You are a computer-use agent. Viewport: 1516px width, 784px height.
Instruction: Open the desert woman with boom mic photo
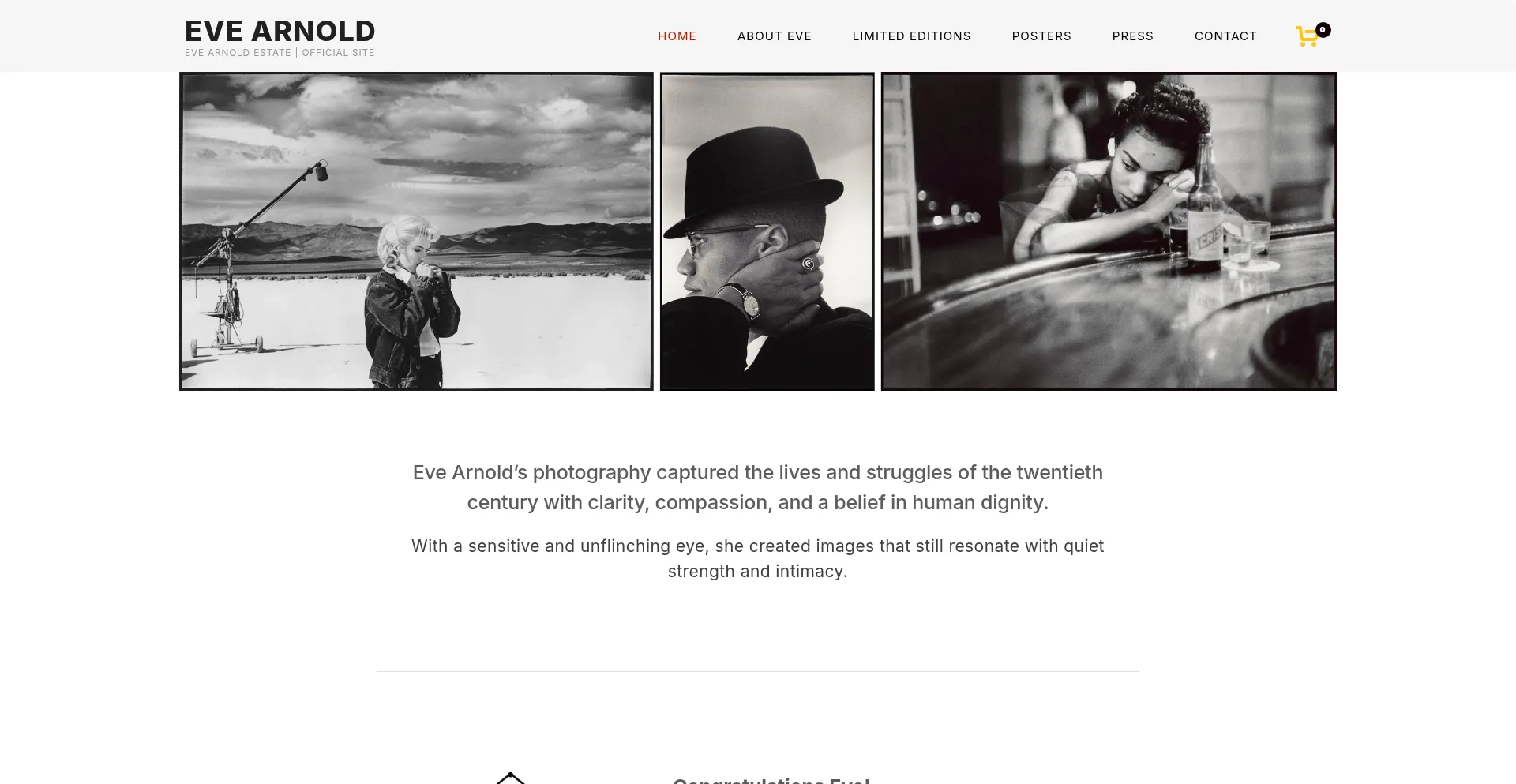point(416,231)
